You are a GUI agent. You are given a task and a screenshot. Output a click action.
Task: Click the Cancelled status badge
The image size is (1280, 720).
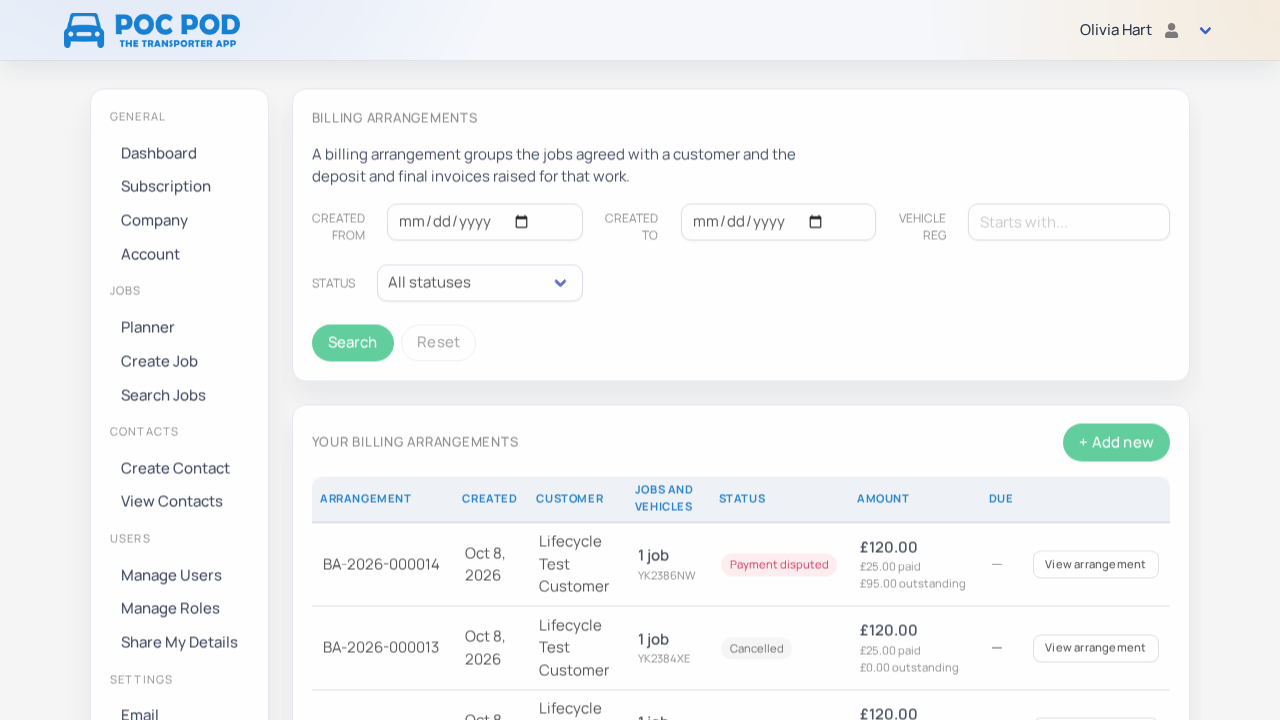point(757,648)
